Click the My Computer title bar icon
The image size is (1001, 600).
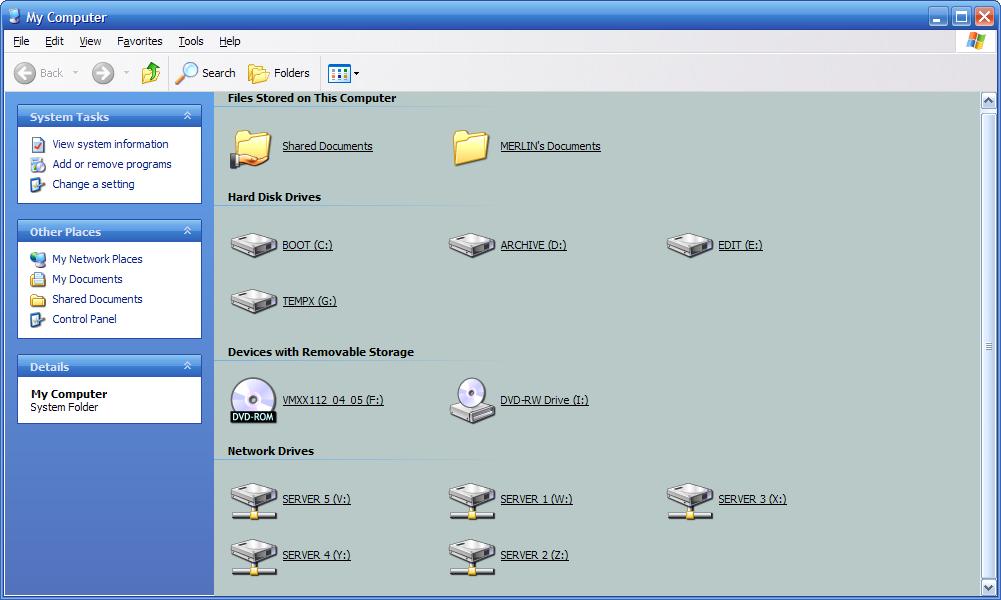pyautogui.click(x=14, y=16)
